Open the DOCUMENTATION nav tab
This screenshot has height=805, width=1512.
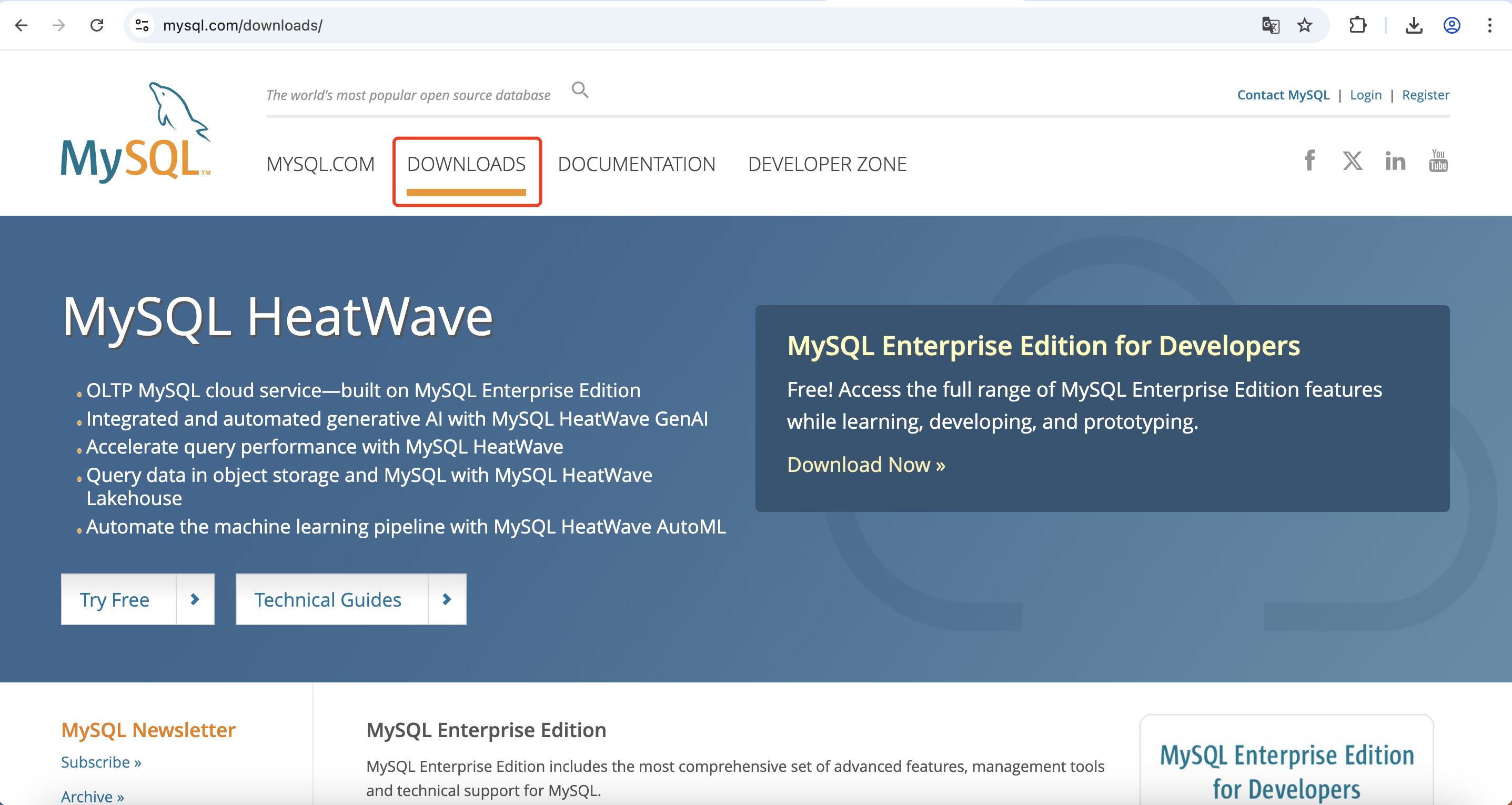click(637, 164)
